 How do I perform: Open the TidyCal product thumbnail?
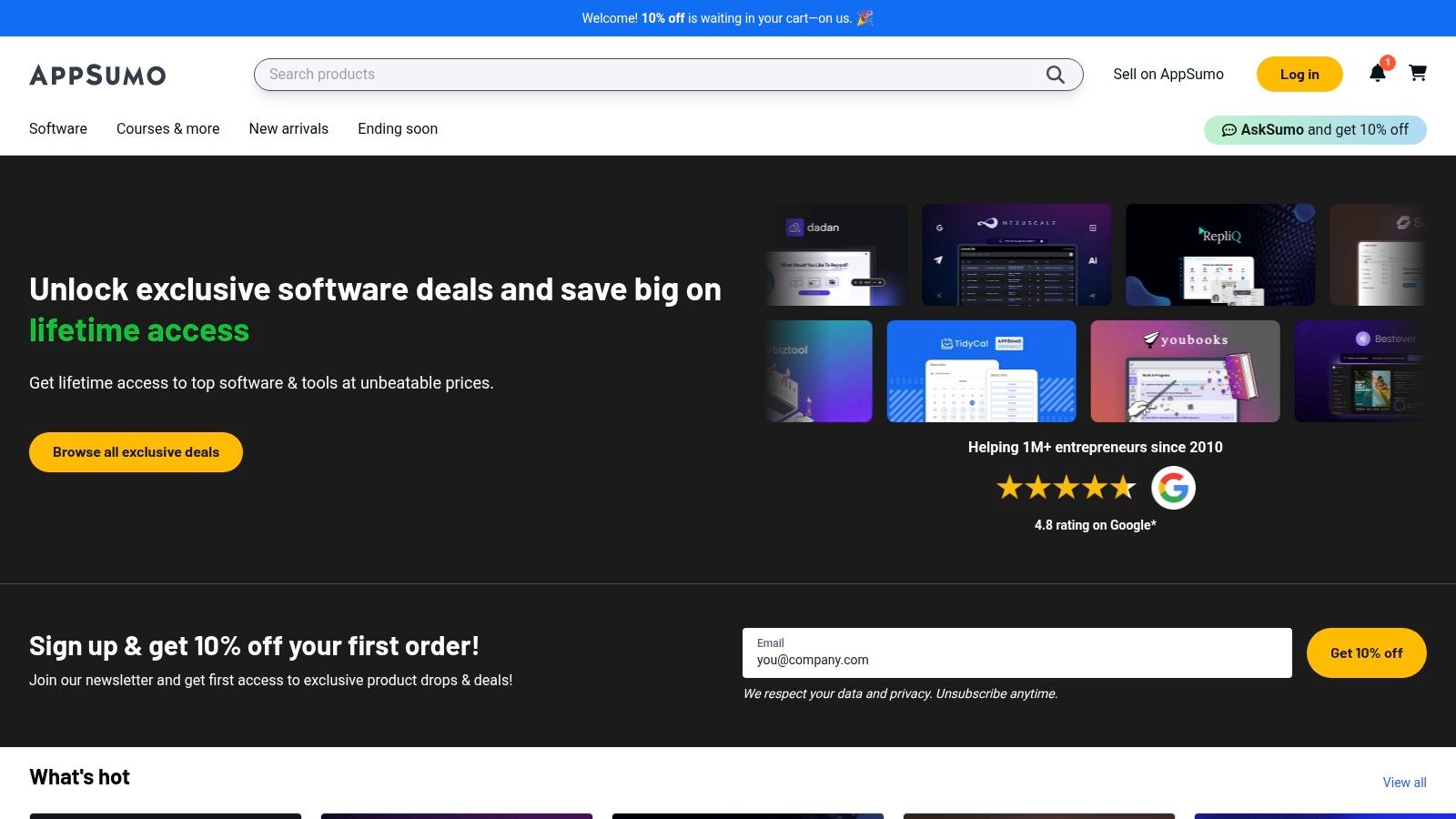pyautogui.click(x=981, y=371)
